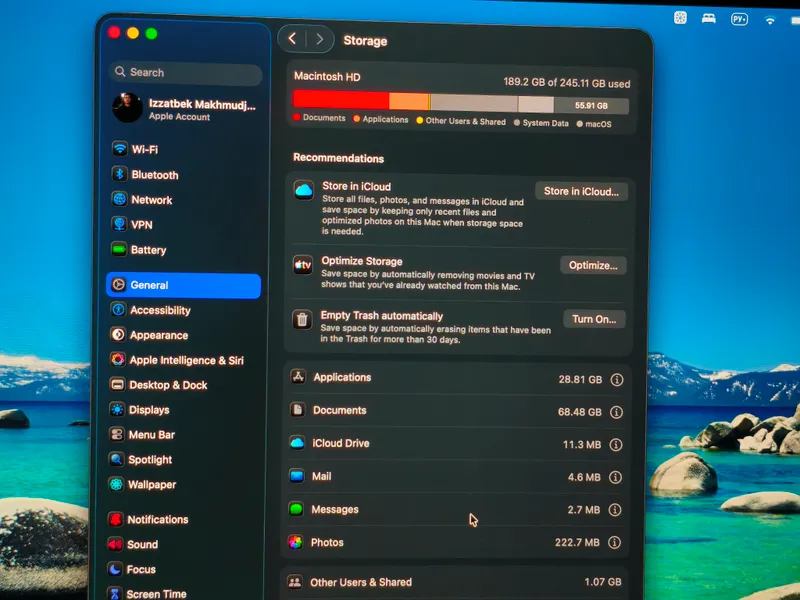The image size is (800, 600).
Task: Open the keyboard input source menu
Action: click(x=739, y=19)
